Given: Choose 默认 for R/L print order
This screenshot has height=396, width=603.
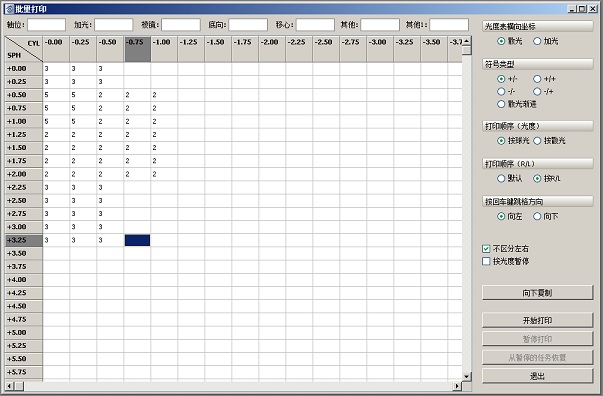Looking at the screenshot, I should coord(510,178).
